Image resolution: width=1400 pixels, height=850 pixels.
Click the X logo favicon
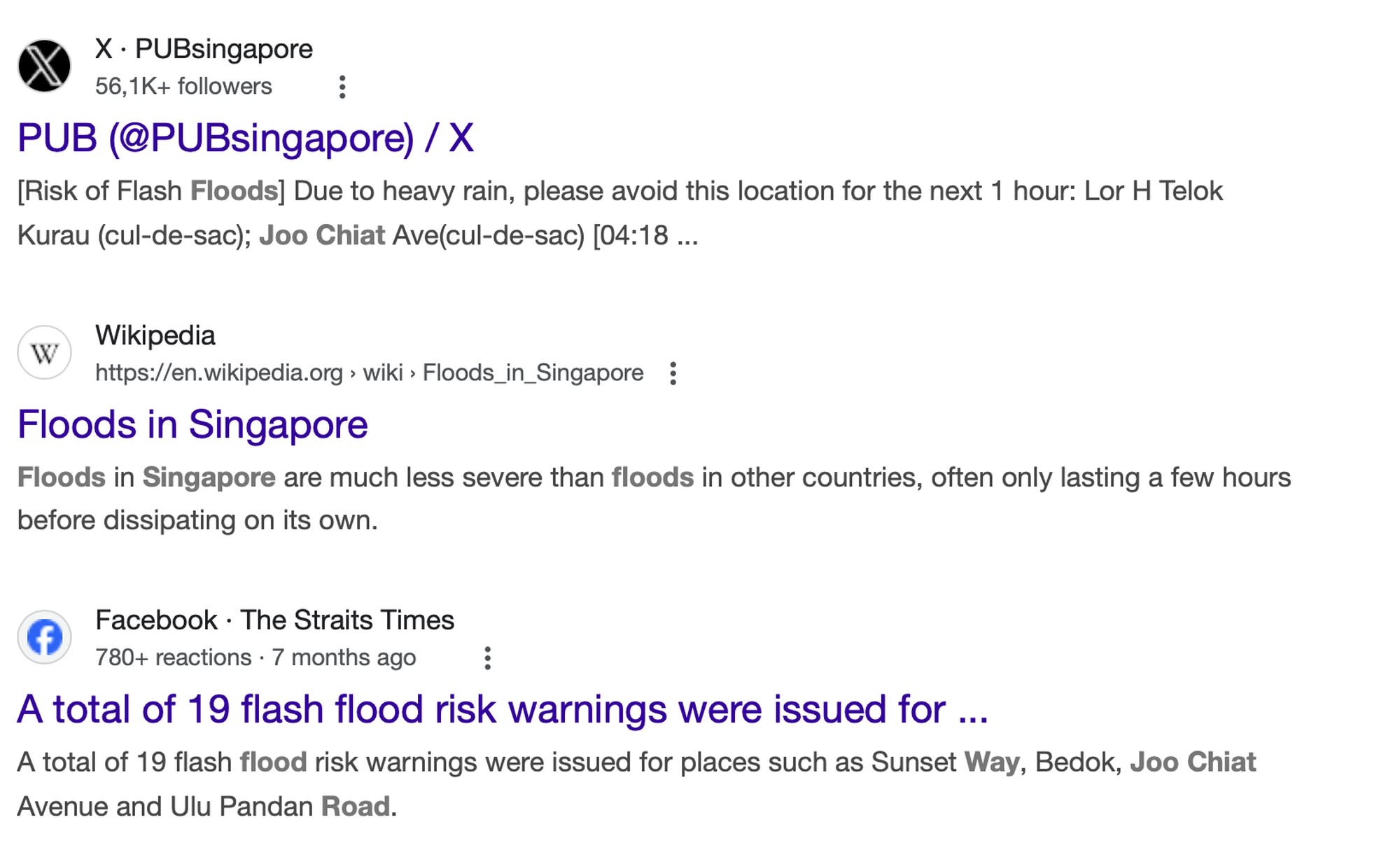click(x=44, y=66)
